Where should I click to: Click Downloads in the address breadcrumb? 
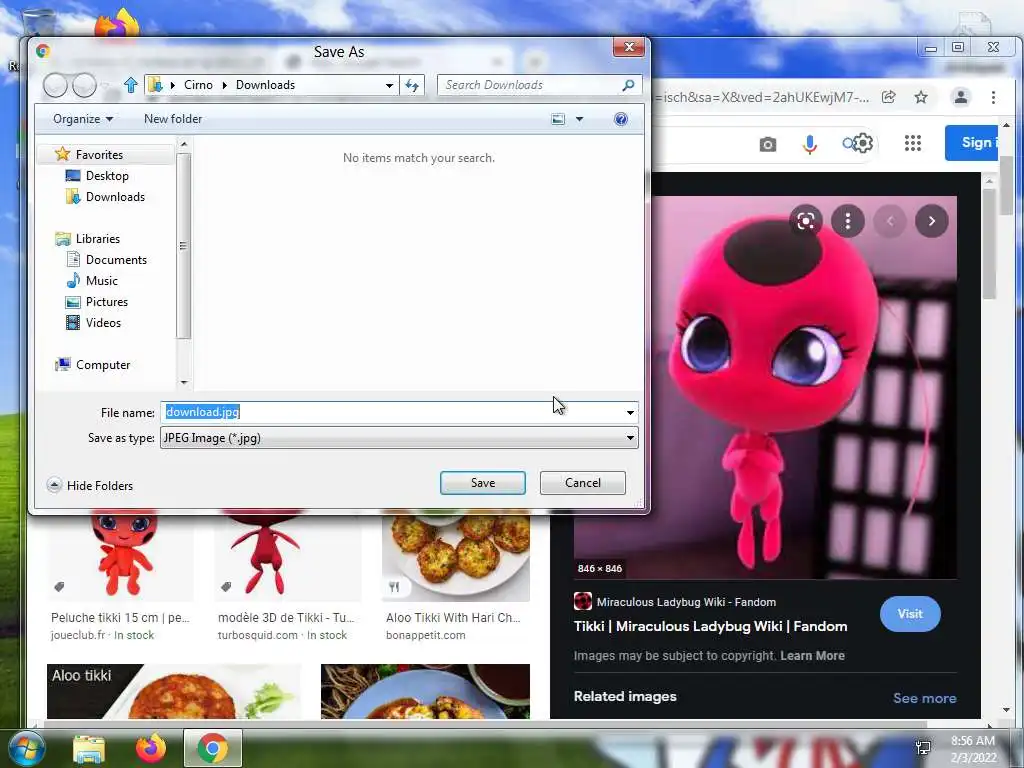click(265, 85)
